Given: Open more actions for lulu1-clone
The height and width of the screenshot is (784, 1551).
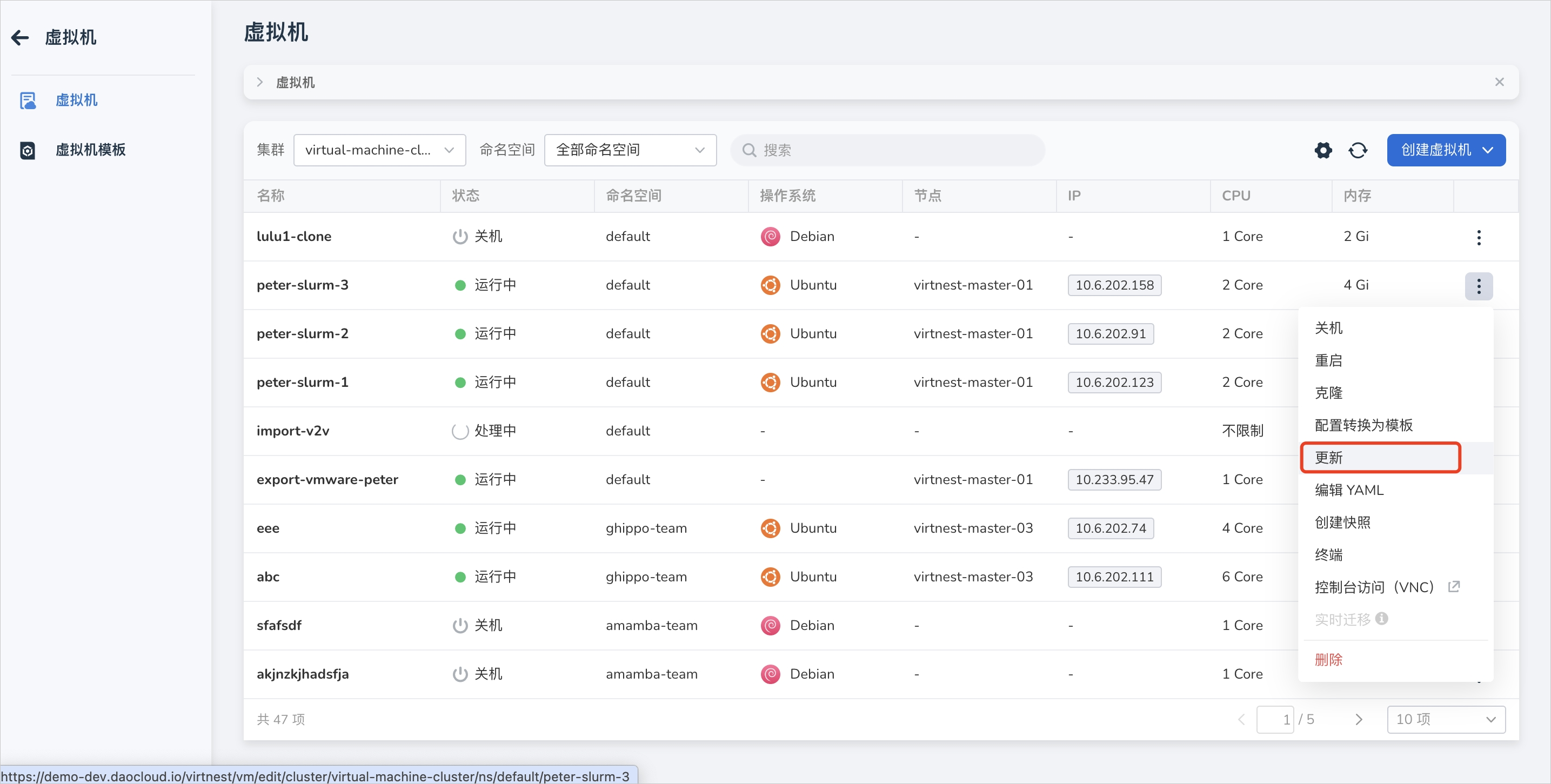Looking at the screenshot, I should click(1479, 237).
